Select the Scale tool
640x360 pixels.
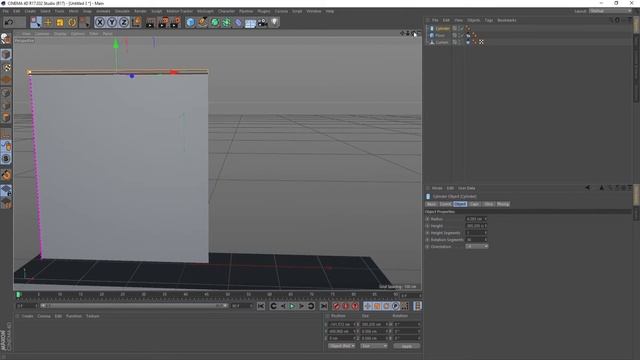pos(60,22)
